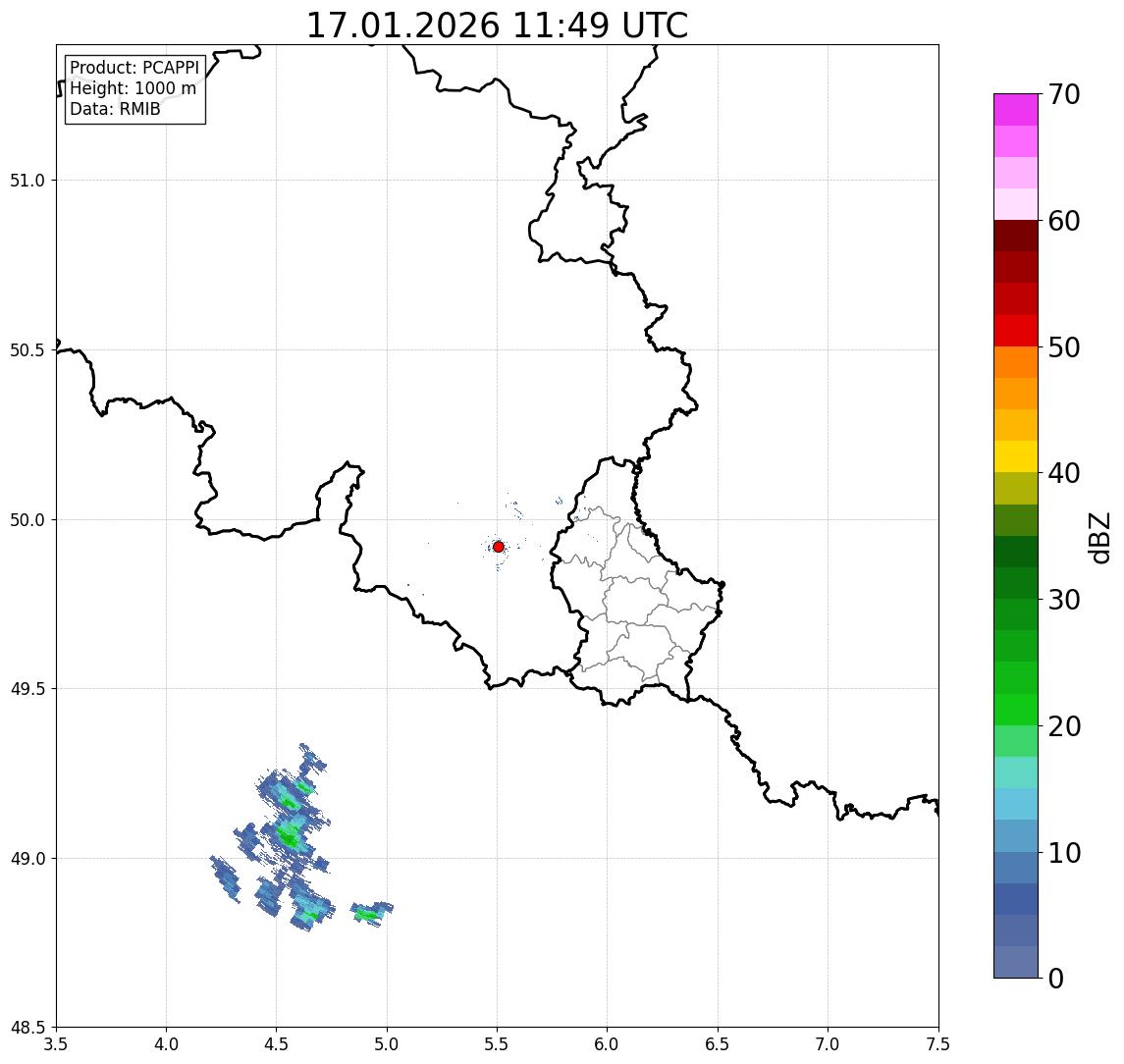Click the colorbar tick label 40
The width and height of the screenshot is (1124, 1064).
pos(1064,473)
